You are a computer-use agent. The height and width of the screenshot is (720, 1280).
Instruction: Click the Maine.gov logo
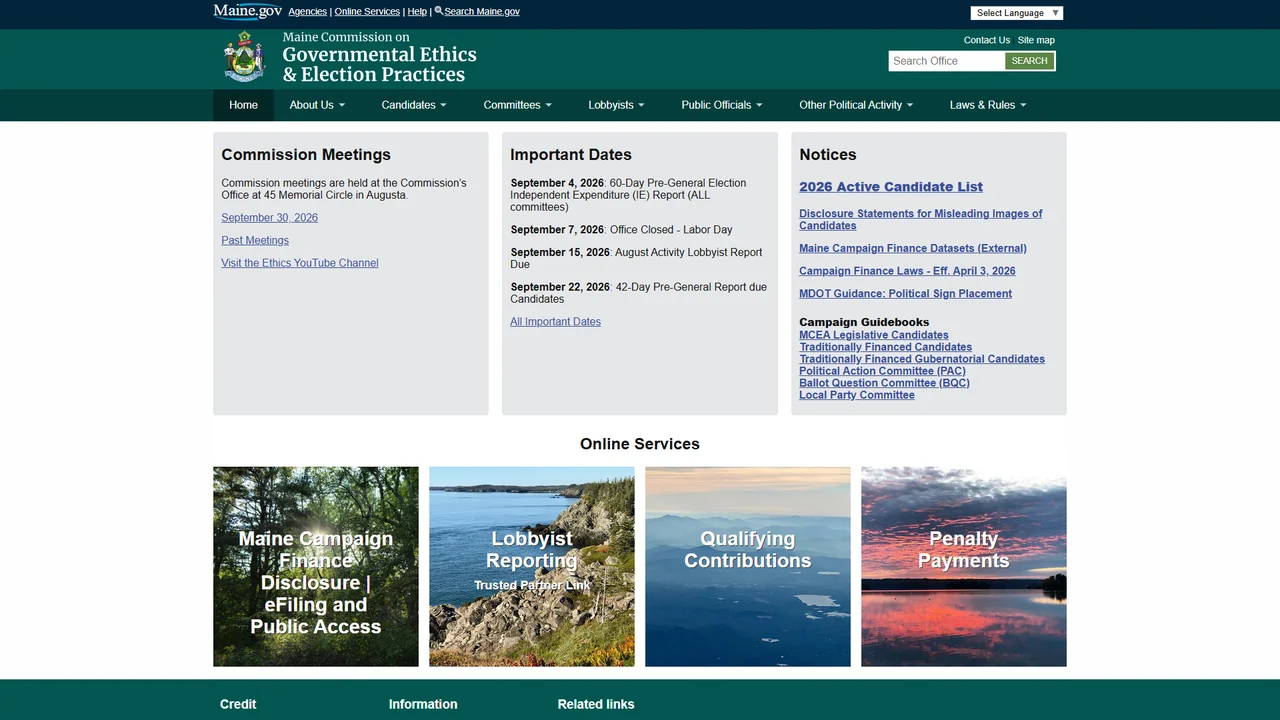[248, 11]
